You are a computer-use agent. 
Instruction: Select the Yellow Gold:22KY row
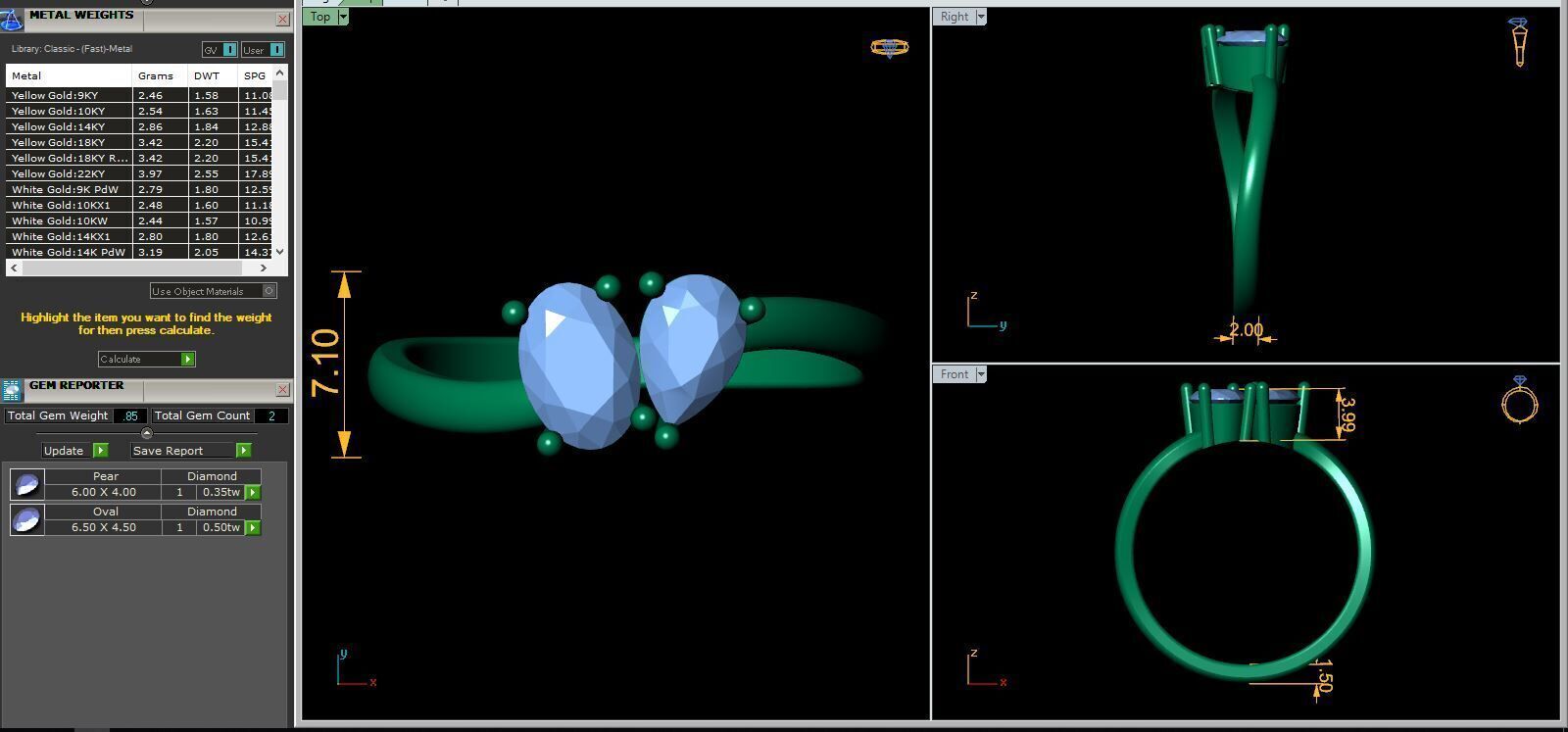[x=139, y=173]
